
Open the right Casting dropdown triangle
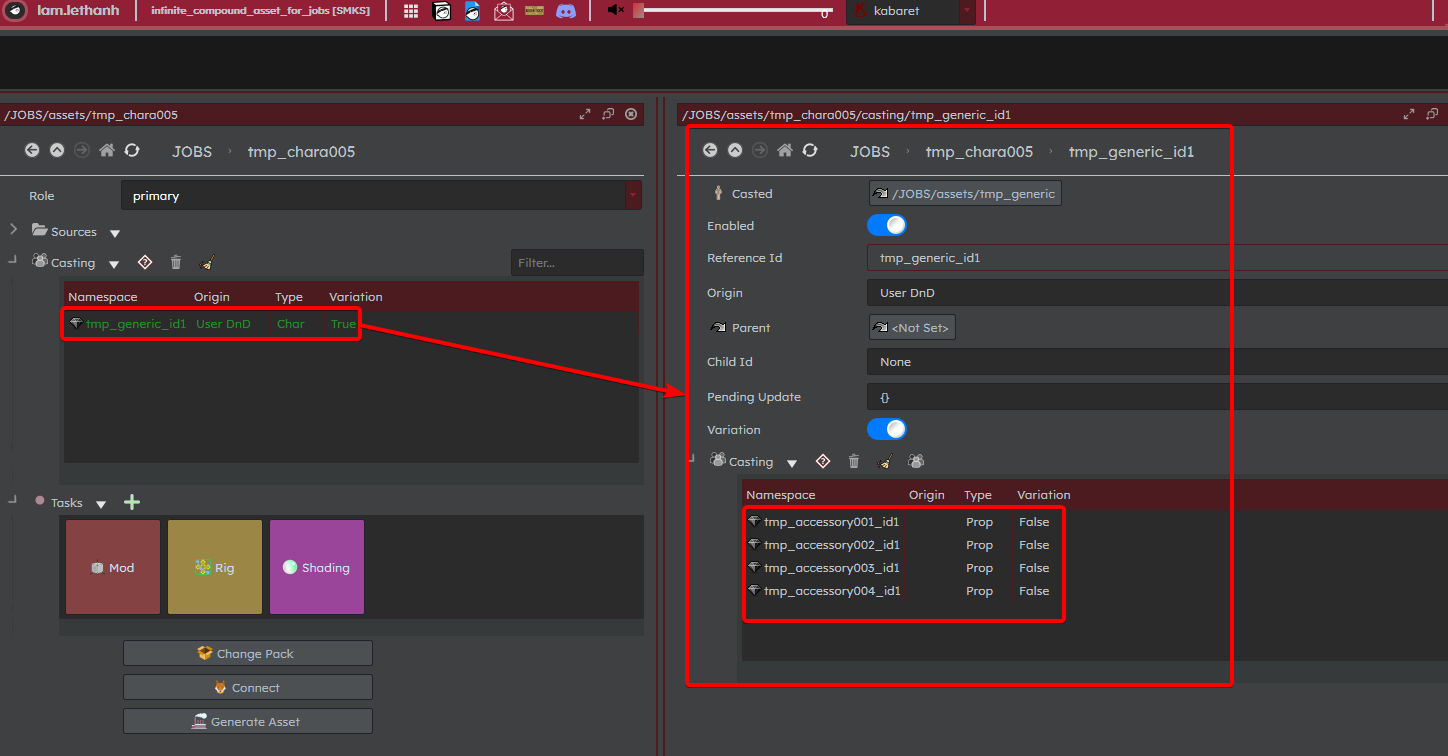[792, 463]
